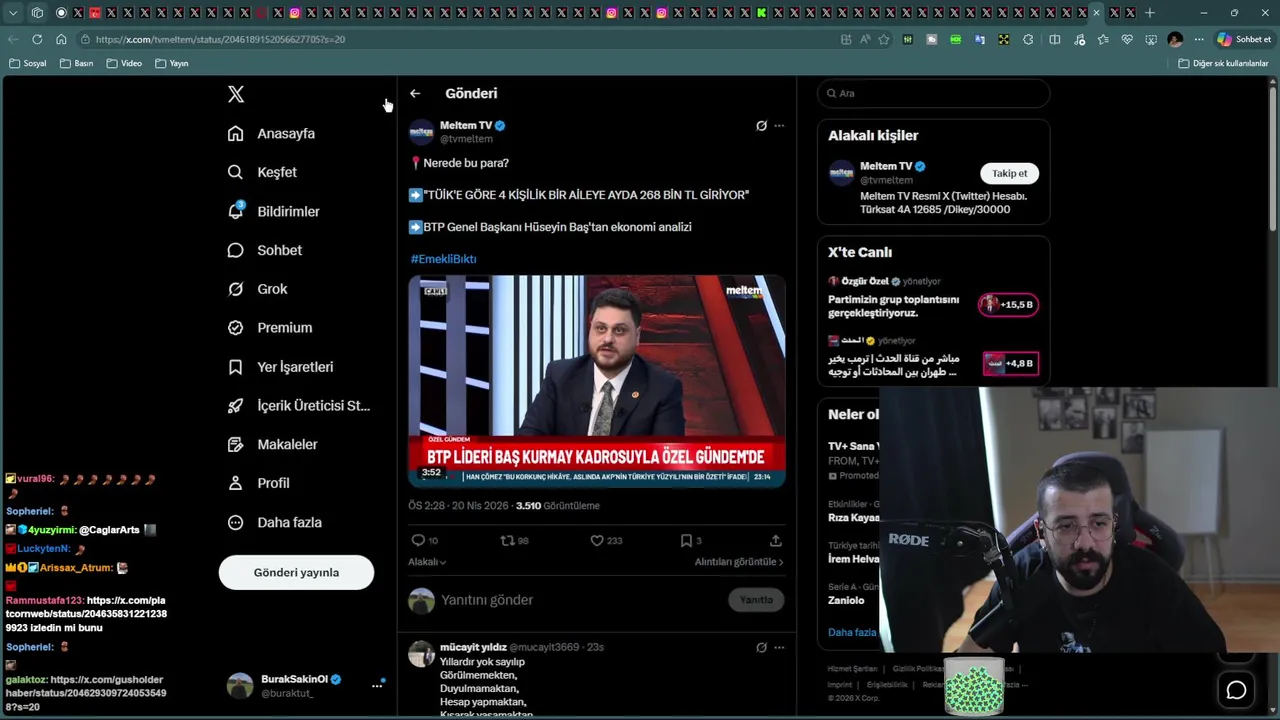Toggle browser split screen icon

(x=1054, y=39)
